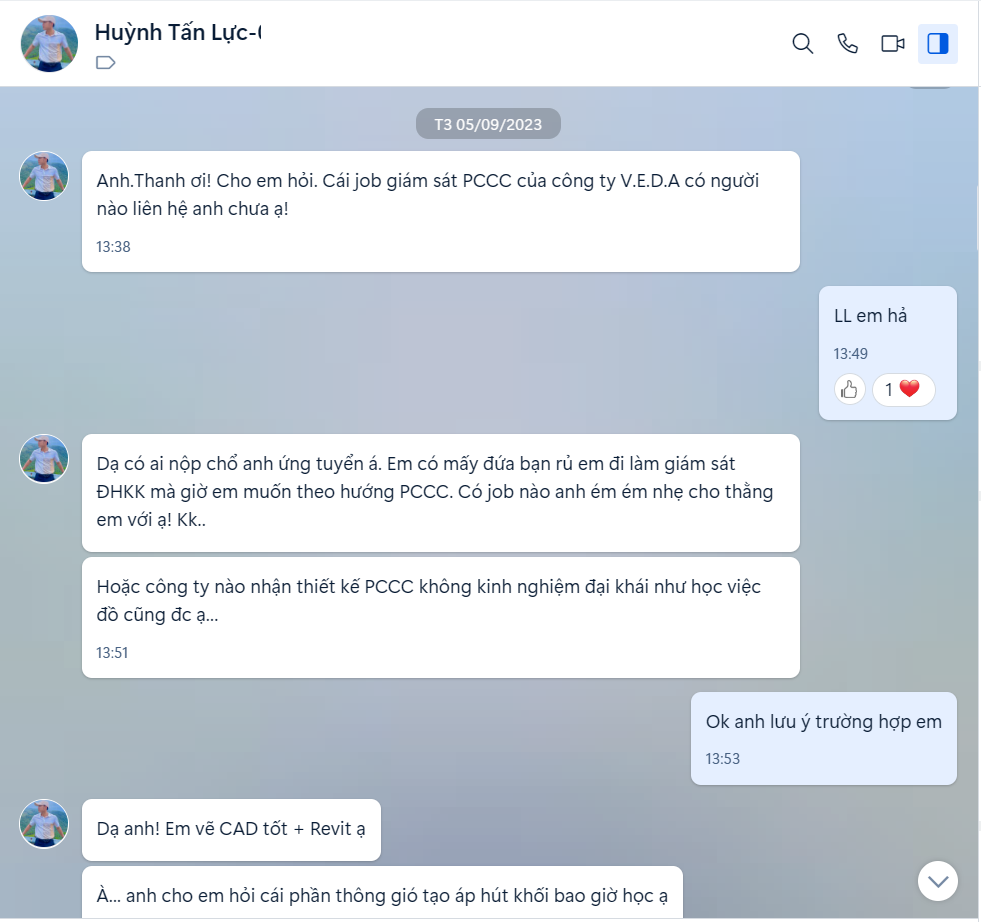The height and width of the screenshot is (922, 981).
Task: Select the 'Ok anh lưu ý trường hợp em' message
Action: [823, 738]
